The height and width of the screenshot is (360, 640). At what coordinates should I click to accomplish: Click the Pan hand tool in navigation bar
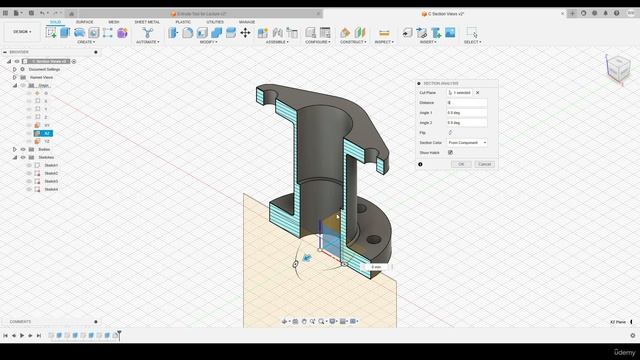click(x=304, y=322)
